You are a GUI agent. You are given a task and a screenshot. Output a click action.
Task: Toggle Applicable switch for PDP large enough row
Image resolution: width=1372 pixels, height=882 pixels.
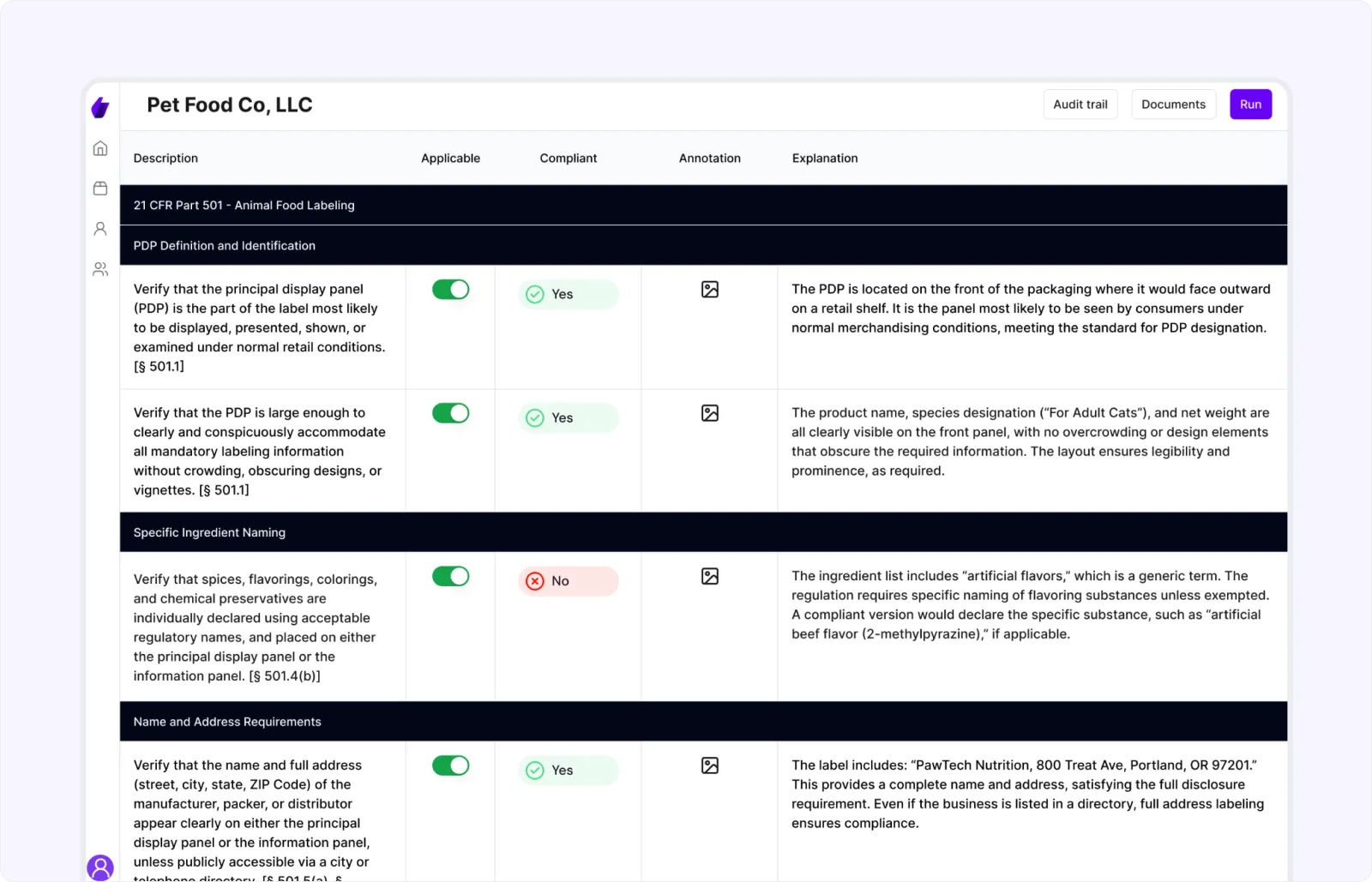tap(450, 413)
